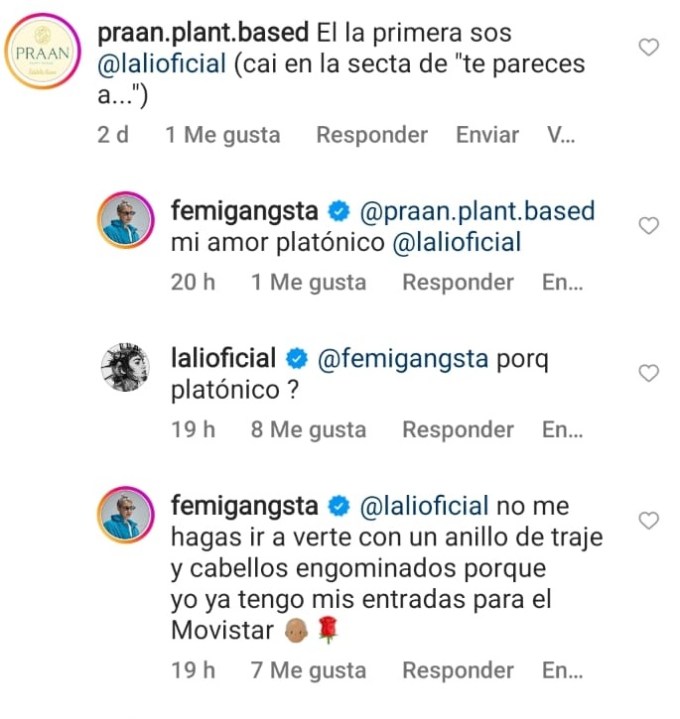
Task: Expand truncated 'En...' option on lalioficial's comment
Action: [x=562, y=430]
